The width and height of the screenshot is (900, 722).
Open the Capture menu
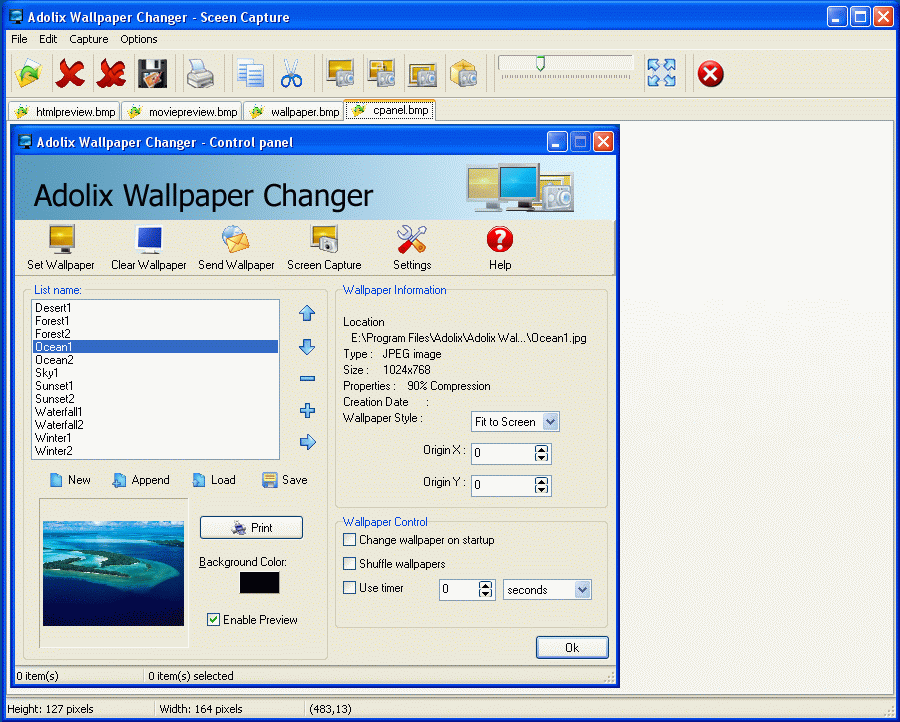(x=88, y=39)
